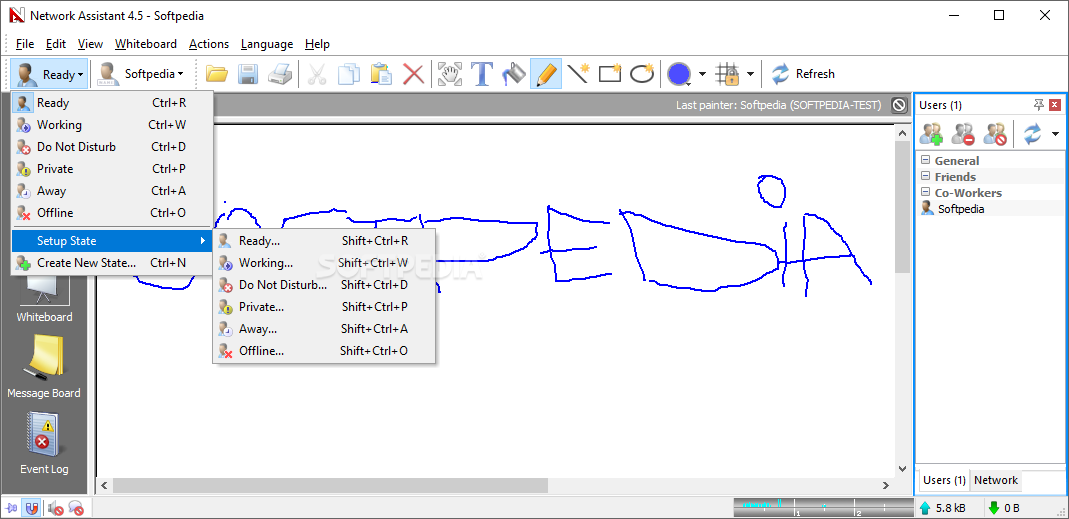The height and width of the screenshot is (519, 1069).
Task: Select Working... in Setup State submenu
Action: tap(324, 263)
